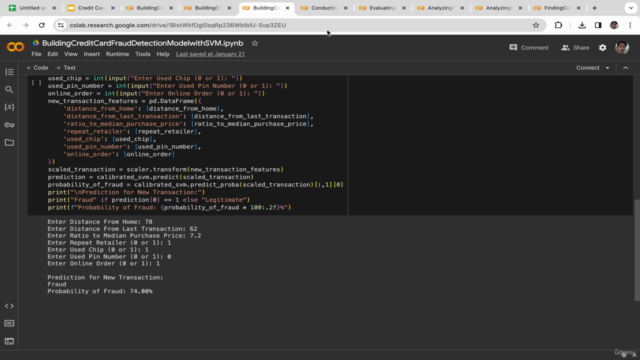Screen dimensions: 640x360
Task: Open the View menu
Action: coord(71,54)
